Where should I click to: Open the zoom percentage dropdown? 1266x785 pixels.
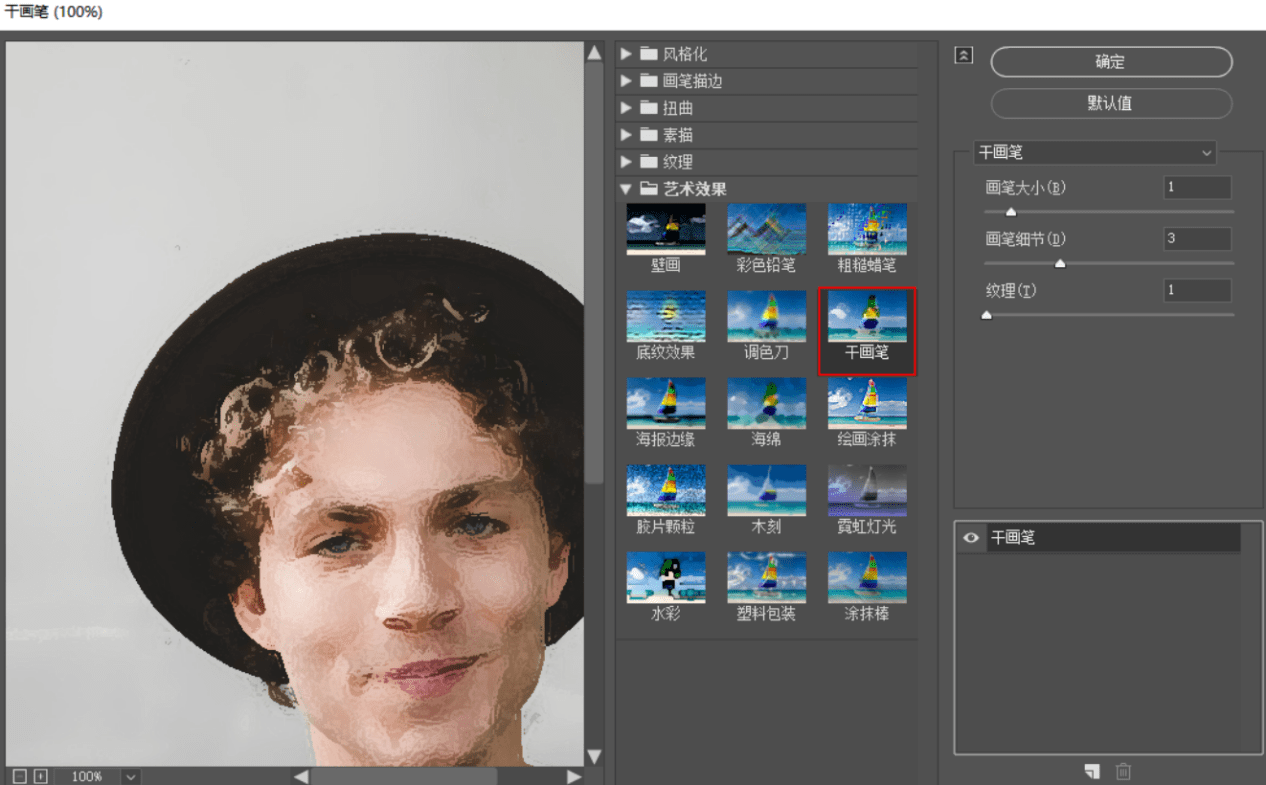pyautogui.click(x=131, y=776)
